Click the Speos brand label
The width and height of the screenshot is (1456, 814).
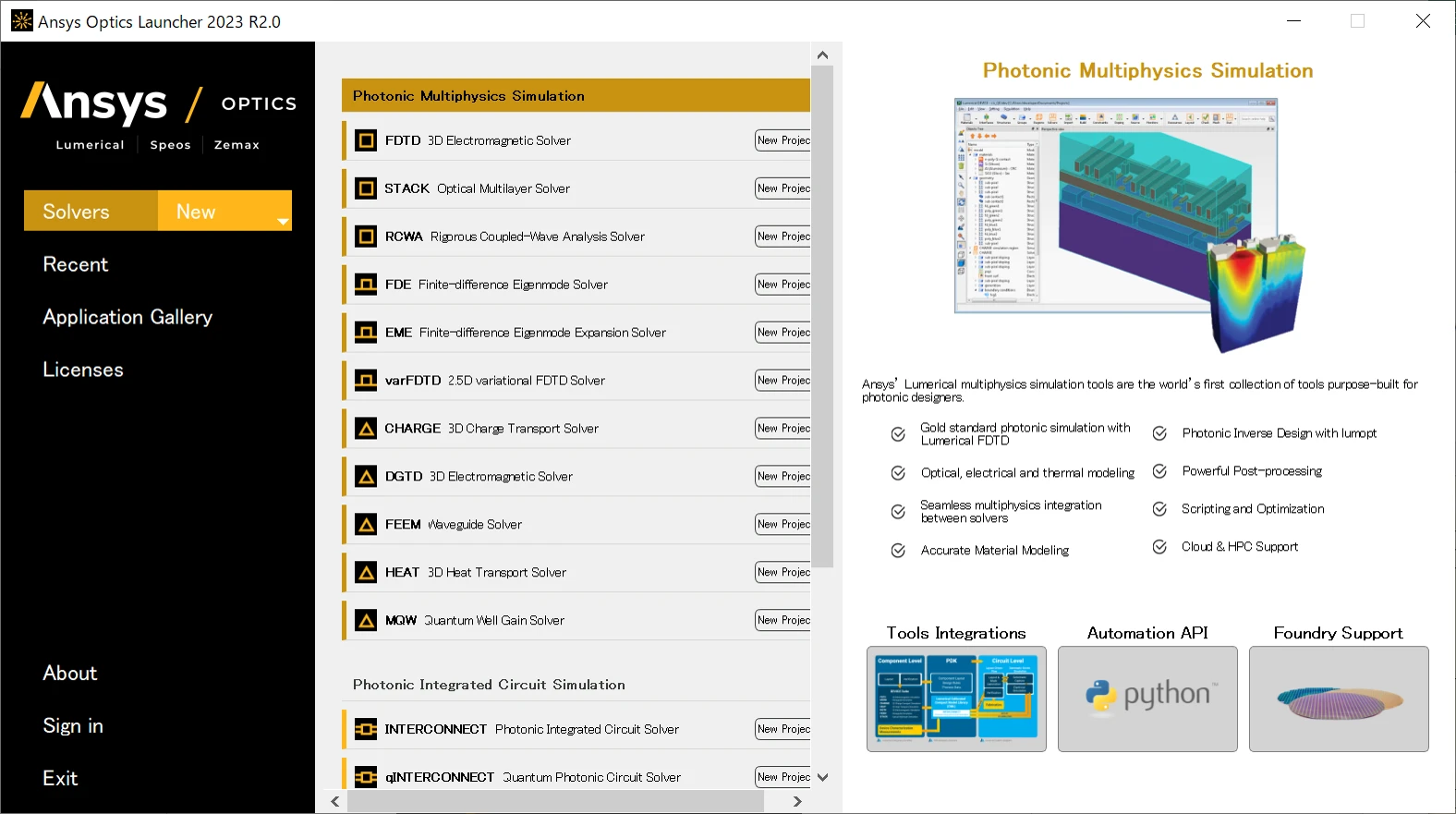click(171, 145)
